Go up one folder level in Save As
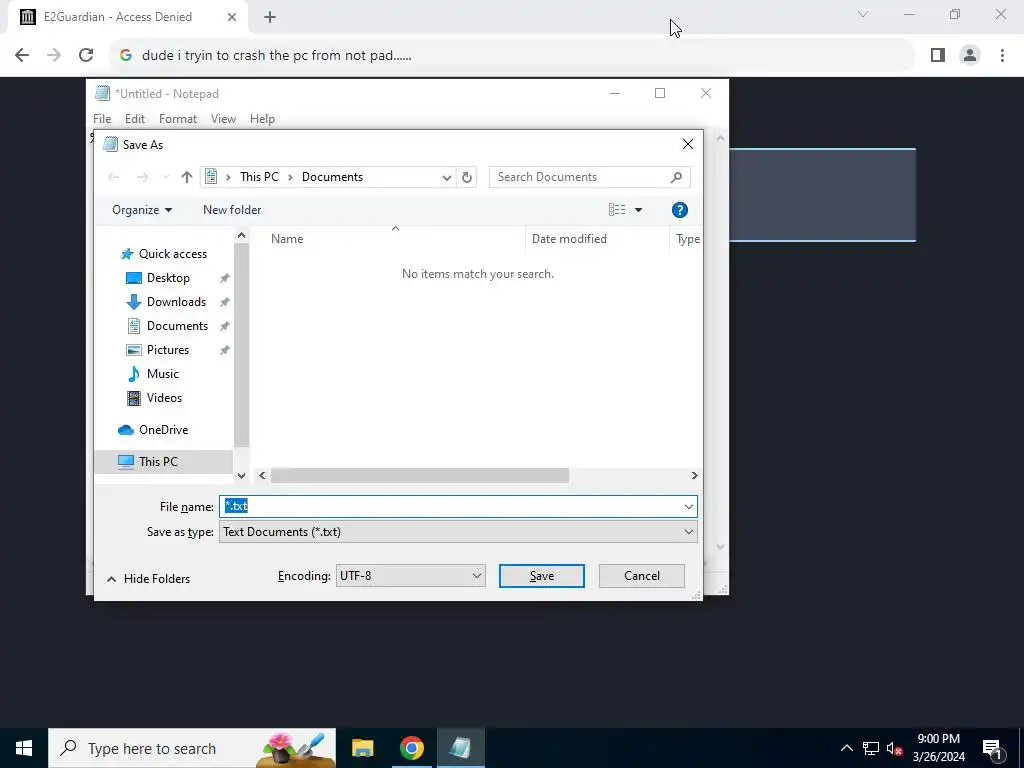 point(187,177)
